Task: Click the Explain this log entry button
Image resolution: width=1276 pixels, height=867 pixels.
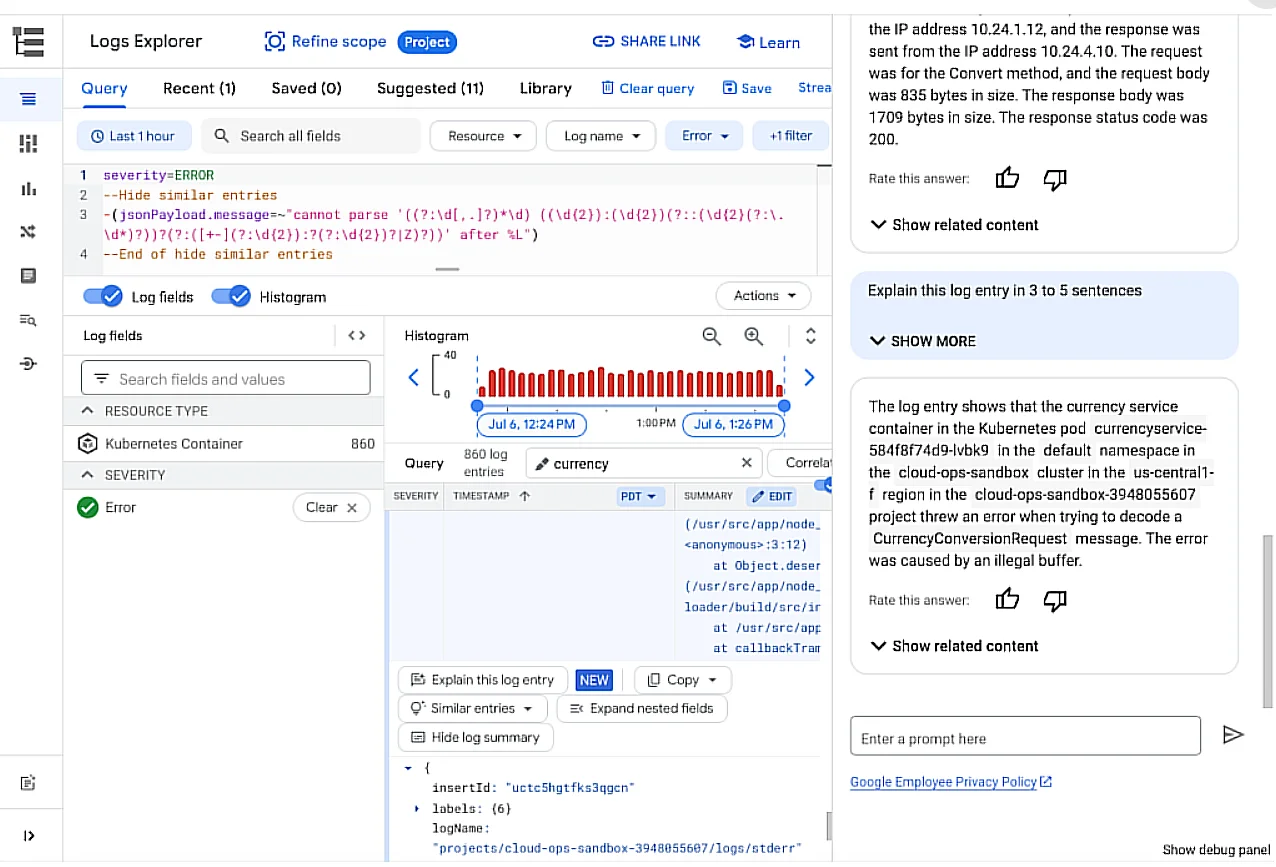Action: point(483,680)
